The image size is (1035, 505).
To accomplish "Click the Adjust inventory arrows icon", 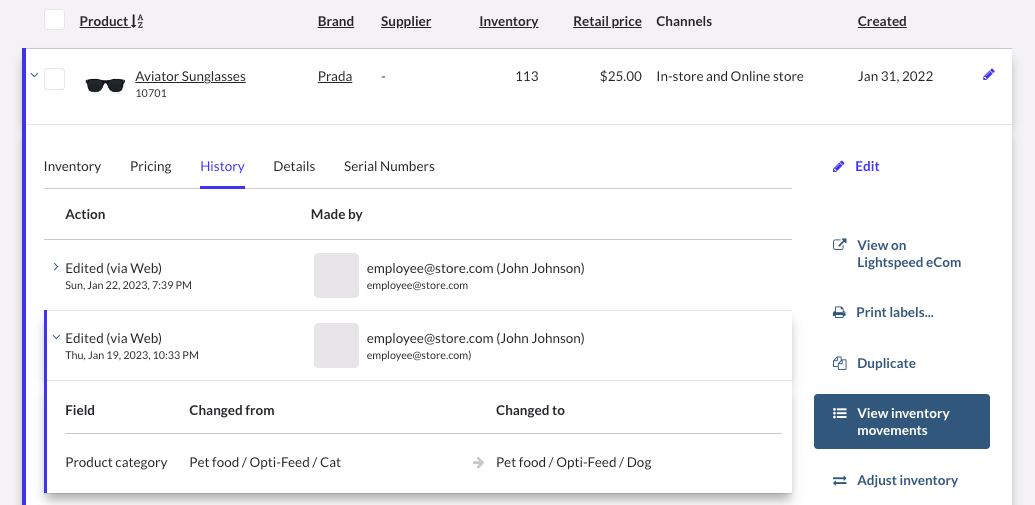I will [x=840, y=481].
